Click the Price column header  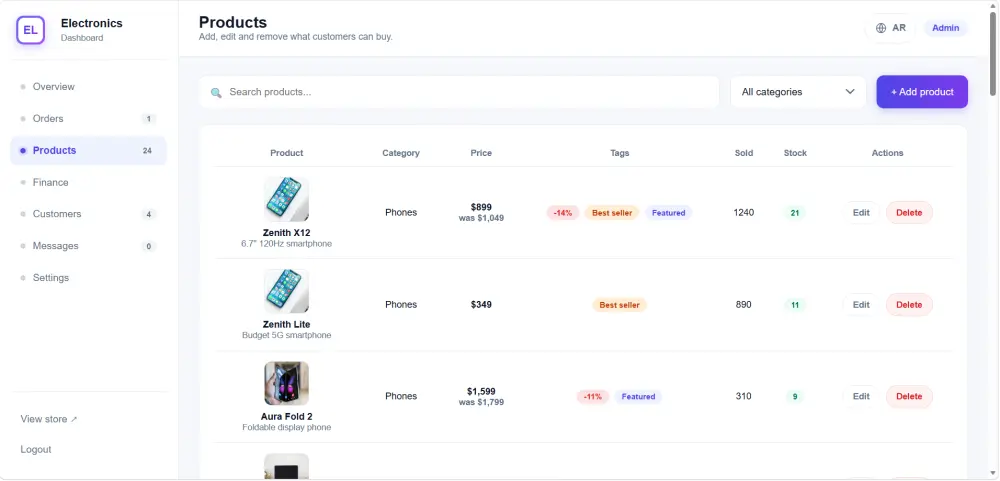(481, 153)
